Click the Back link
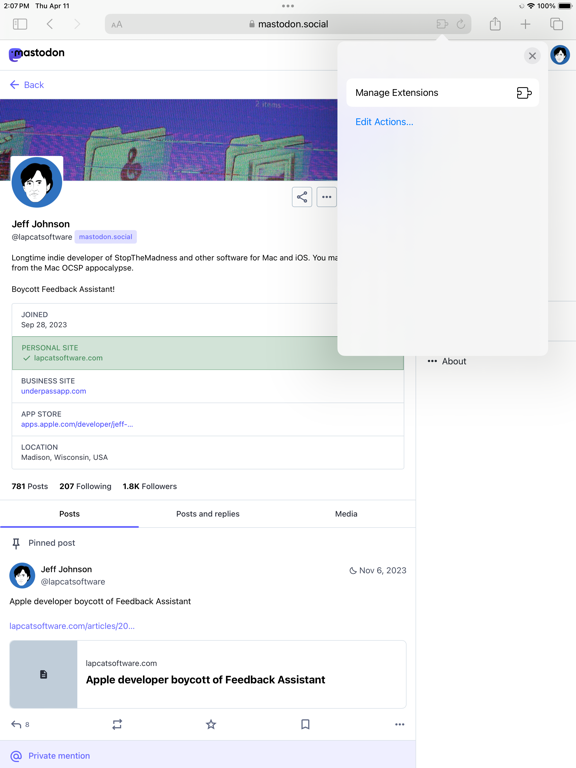This screenshot has width=576, height=768. [x=27, y=85]
